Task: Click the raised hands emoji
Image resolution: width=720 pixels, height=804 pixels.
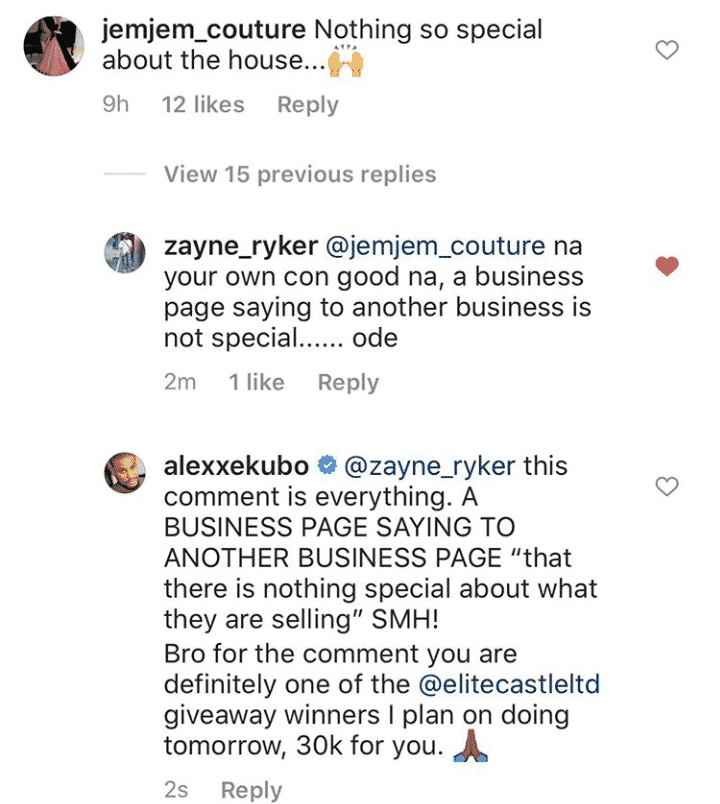Action: pyautogui.click(x=347, y=61)
